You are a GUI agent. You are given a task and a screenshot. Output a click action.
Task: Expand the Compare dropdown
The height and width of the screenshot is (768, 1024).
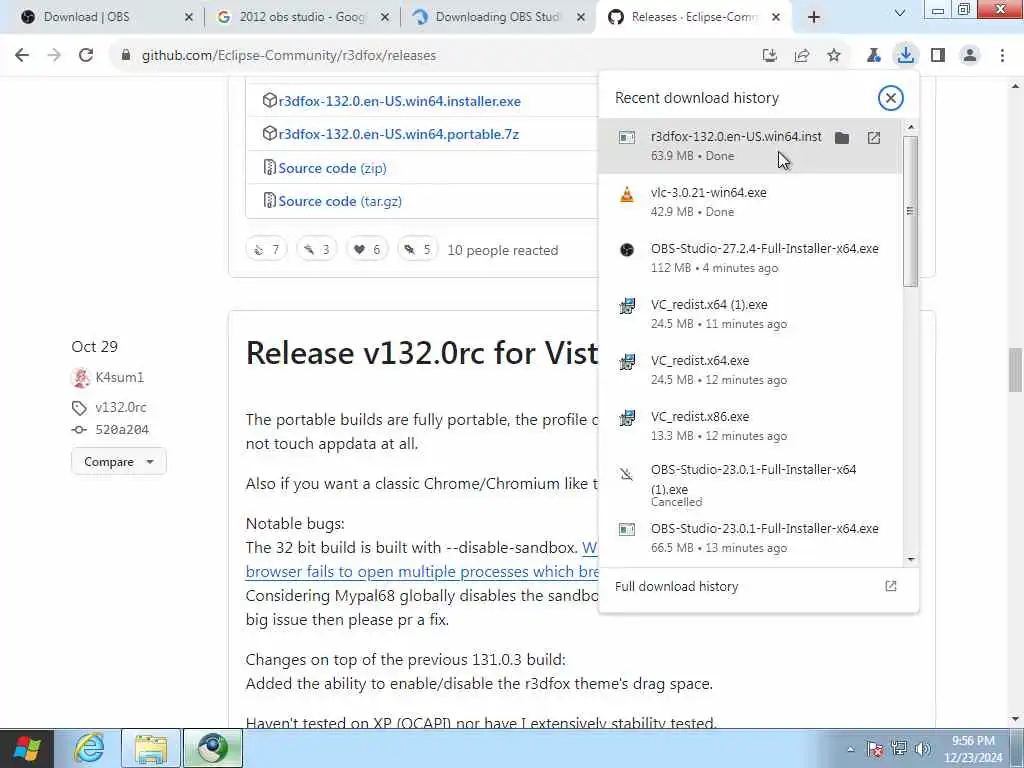[119, 462]
